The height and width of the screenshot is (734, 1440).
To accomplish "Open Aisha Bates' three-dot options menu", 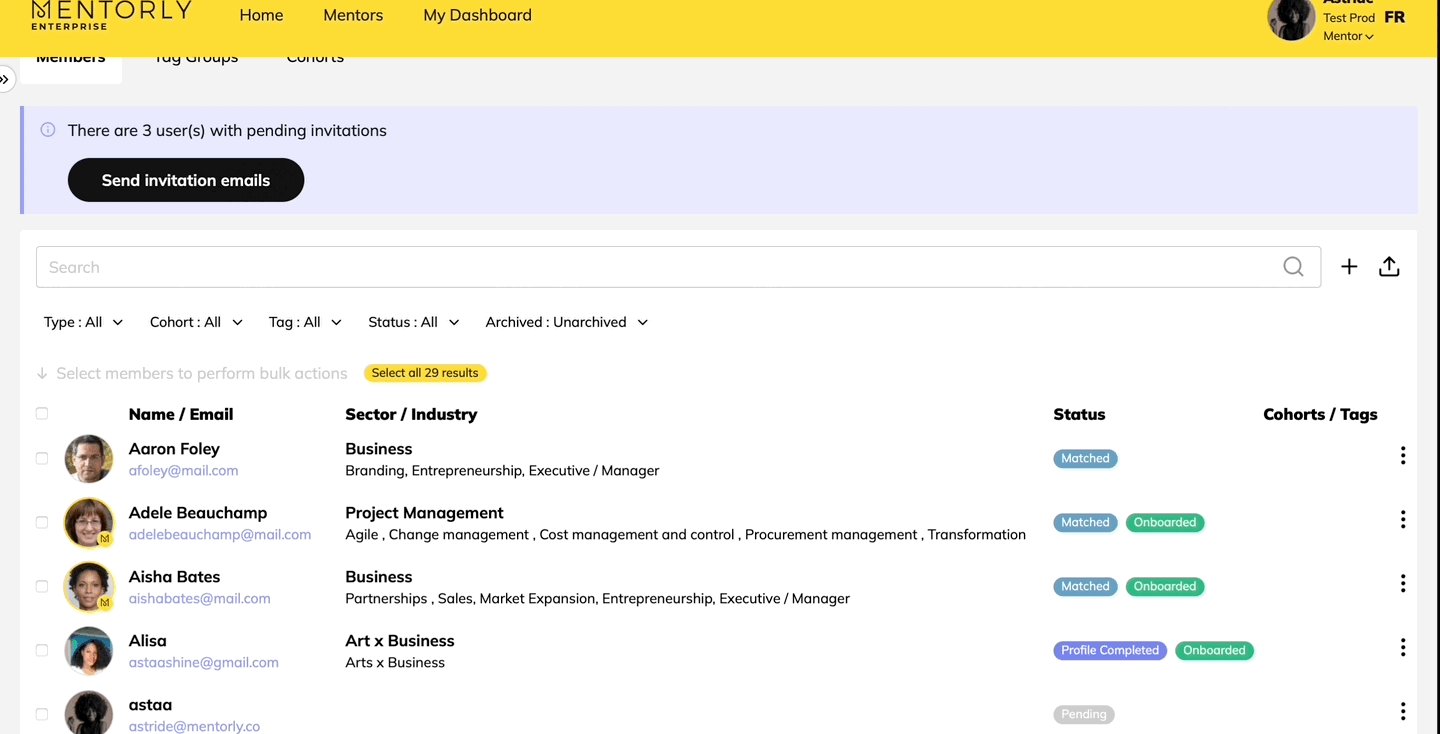I will point(1402,584).
